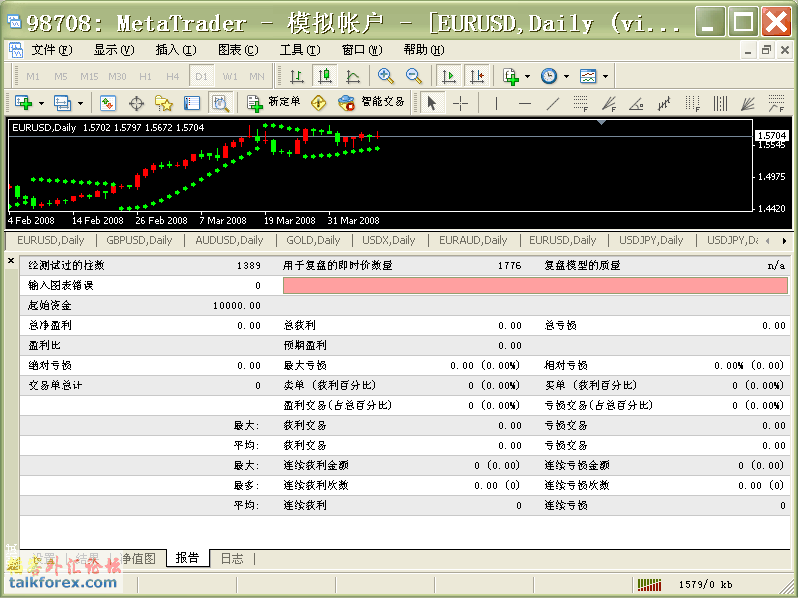Switch to the M15 timeframe
This screenshot has height=598, width=798.
click(x=89, y=76)
